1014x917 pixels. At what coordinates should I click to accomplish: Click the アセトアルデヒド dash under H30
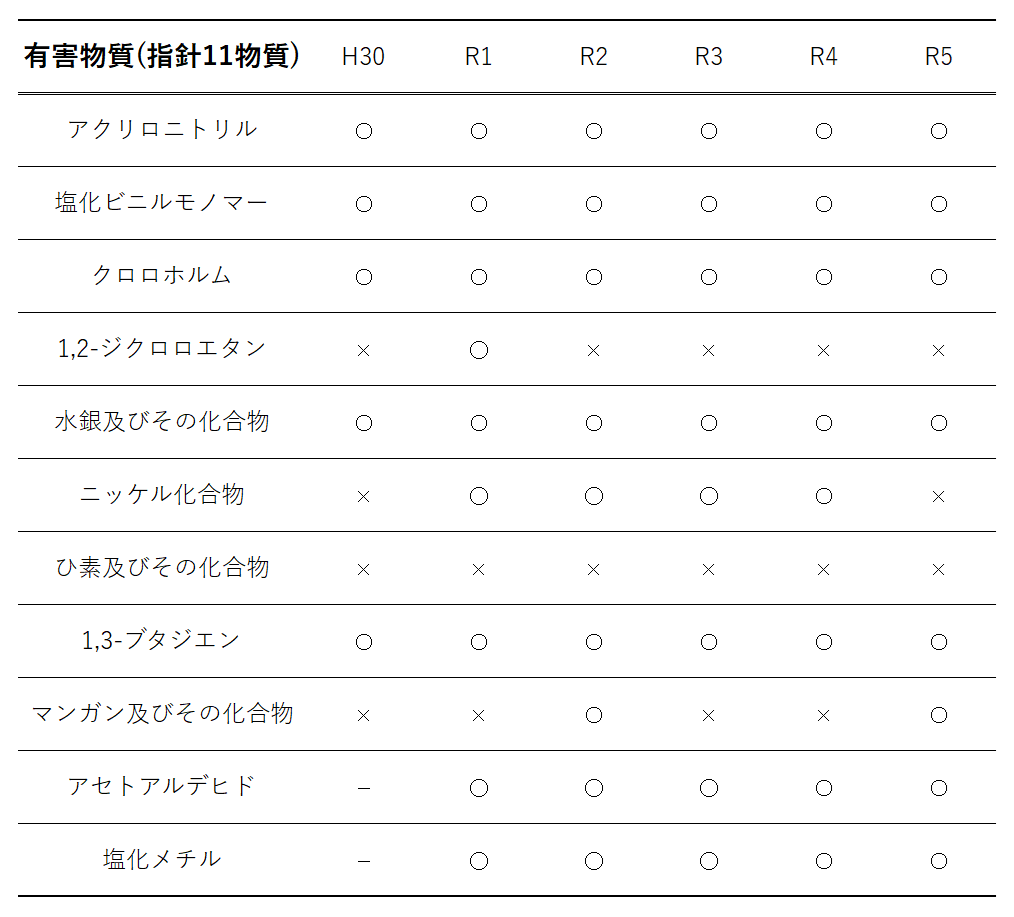(x=363, y=788)
